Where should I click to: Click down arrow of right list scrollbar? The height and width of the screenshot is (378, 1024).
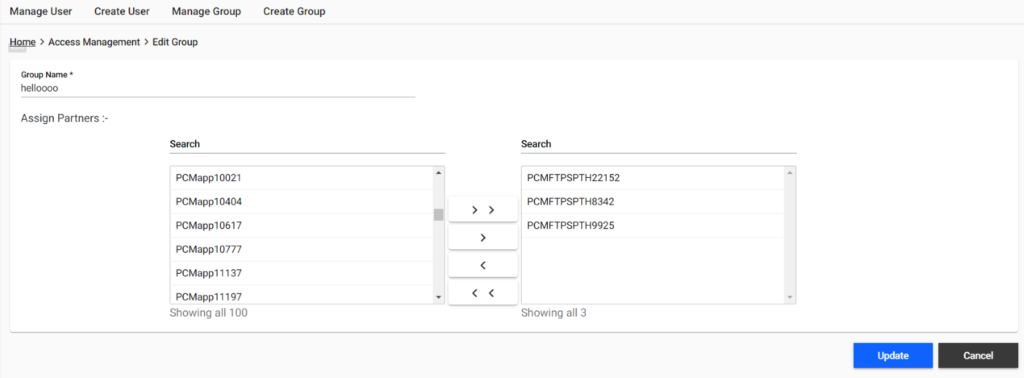pos(790,298)
